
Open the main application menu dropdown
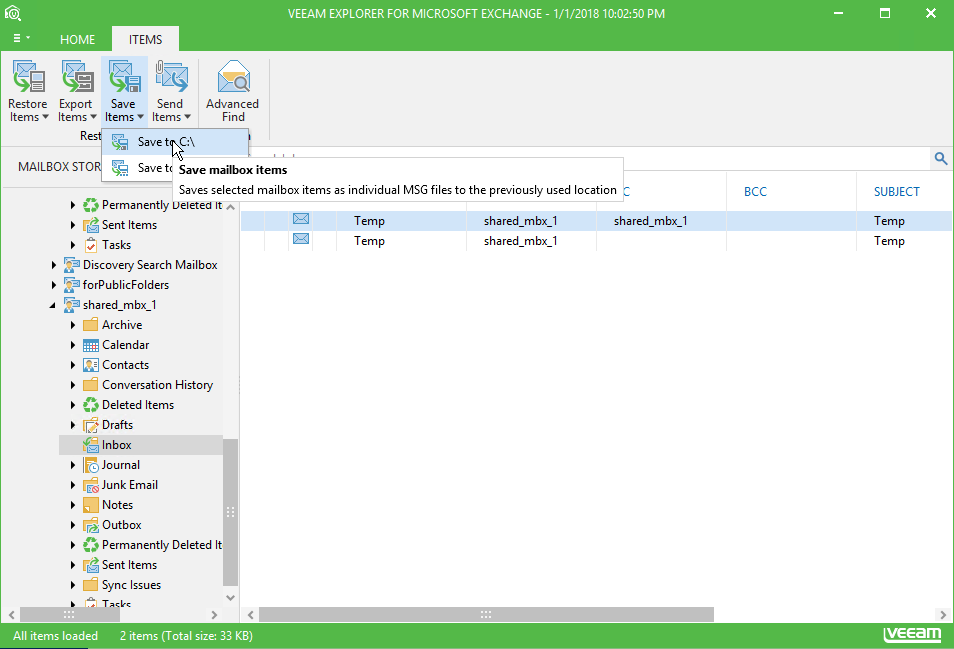pos(21,38)
